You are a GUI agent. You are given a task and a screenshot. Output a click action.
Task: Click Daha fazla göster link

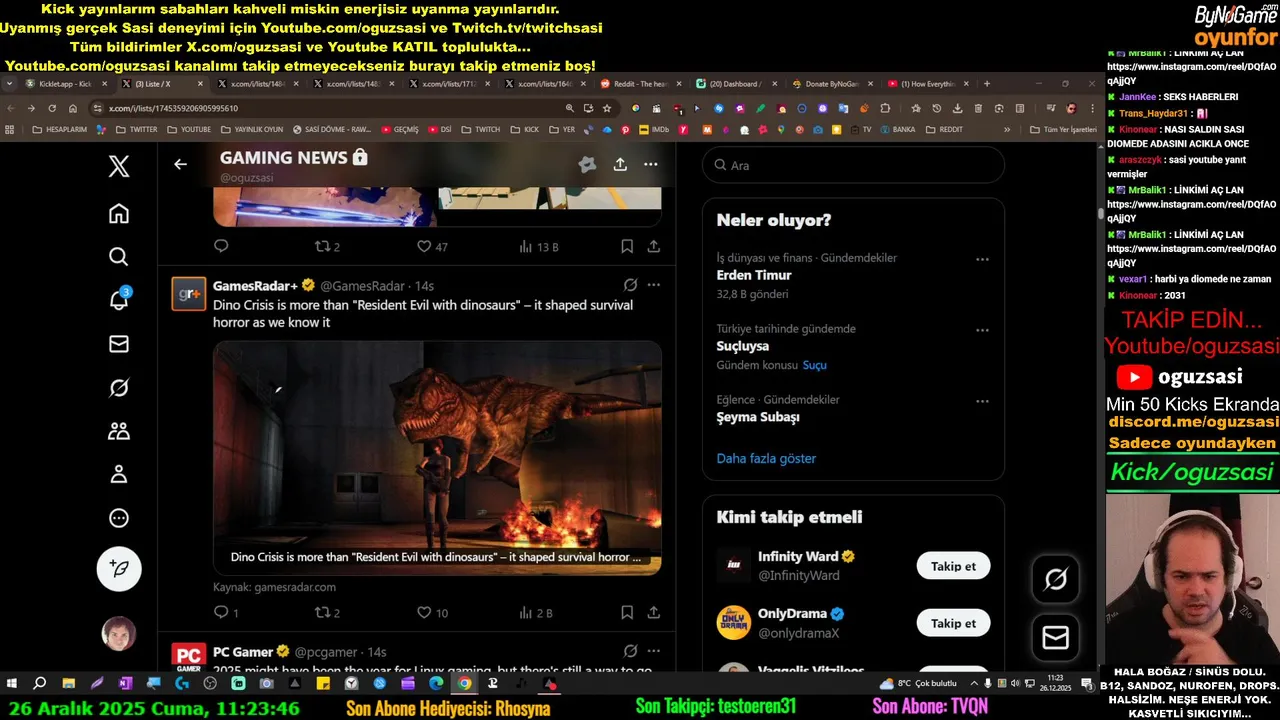tap(766, 458)
